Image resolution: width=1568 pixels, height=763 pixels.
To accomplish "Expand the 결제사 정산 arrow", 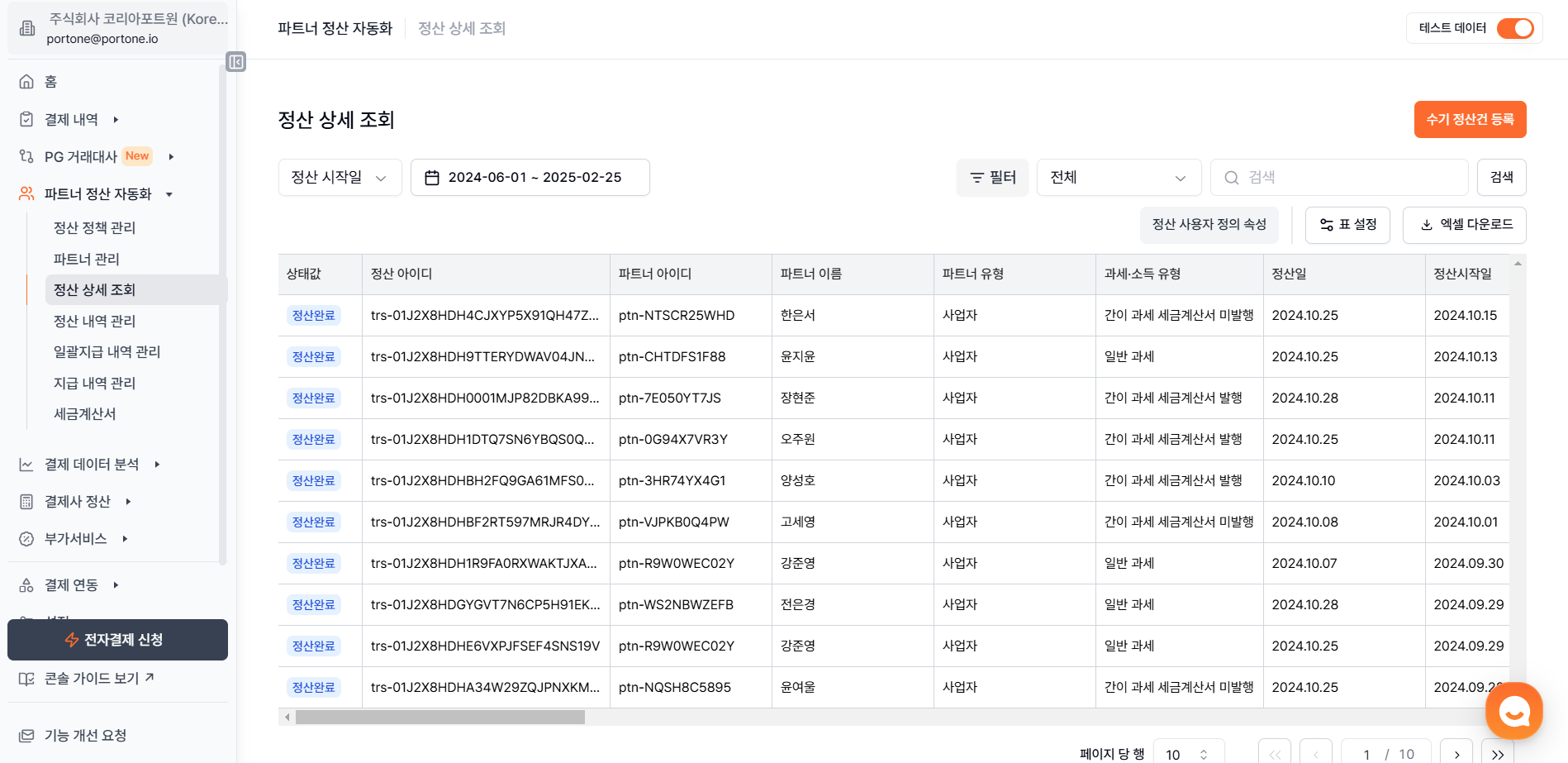I will (x=128, y=502).
